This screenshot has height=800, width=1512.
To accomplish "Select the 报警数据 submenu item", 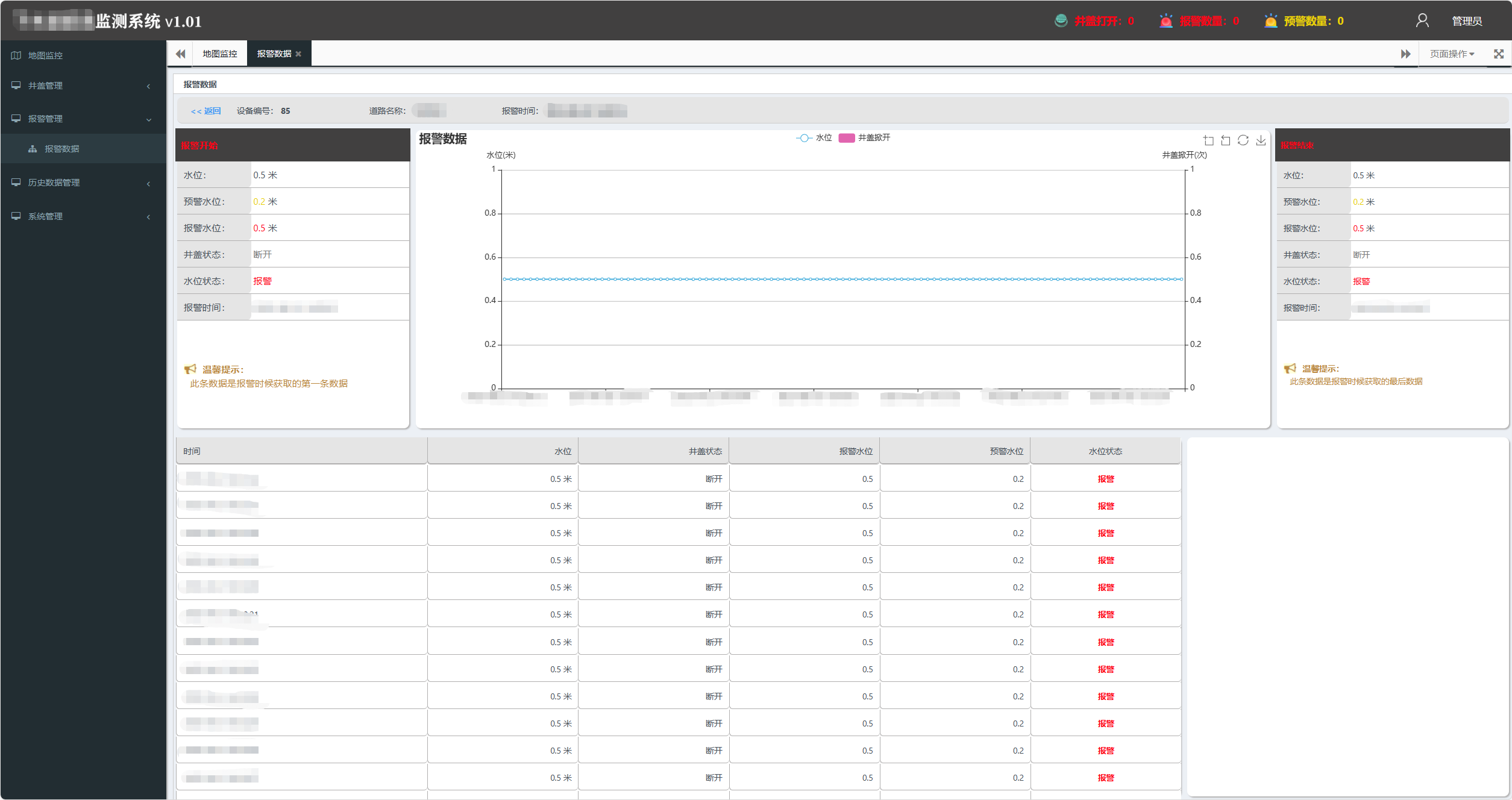I will (x=83, y=149).
